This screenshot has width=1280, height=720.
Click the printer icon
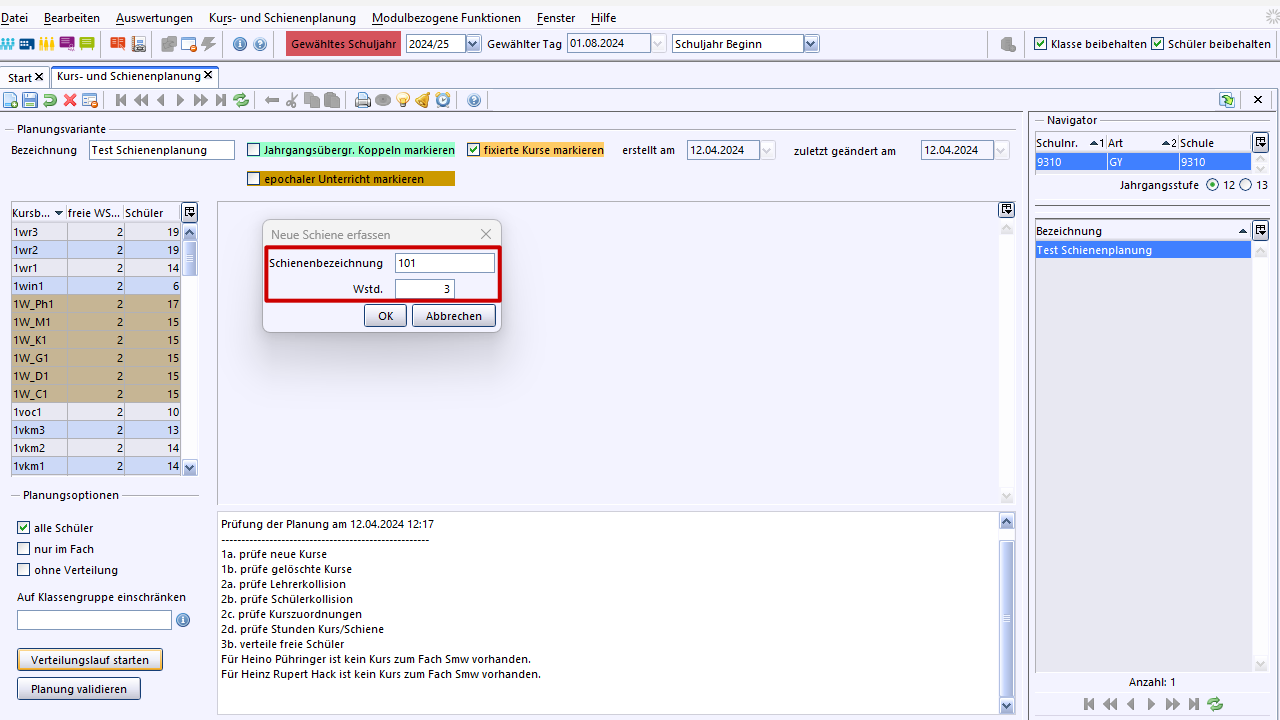click(x=363, y=100)
